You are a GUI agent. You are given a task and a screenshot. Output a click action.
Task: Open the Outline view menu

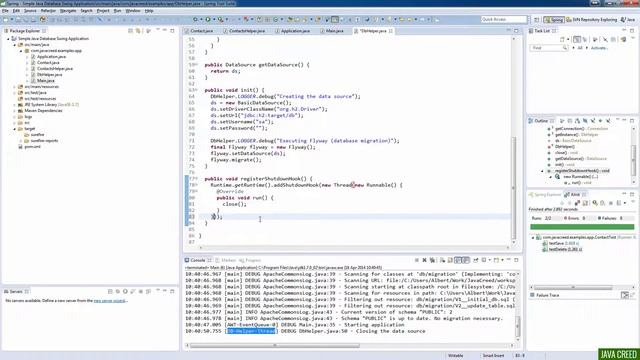tap(617, 120)
